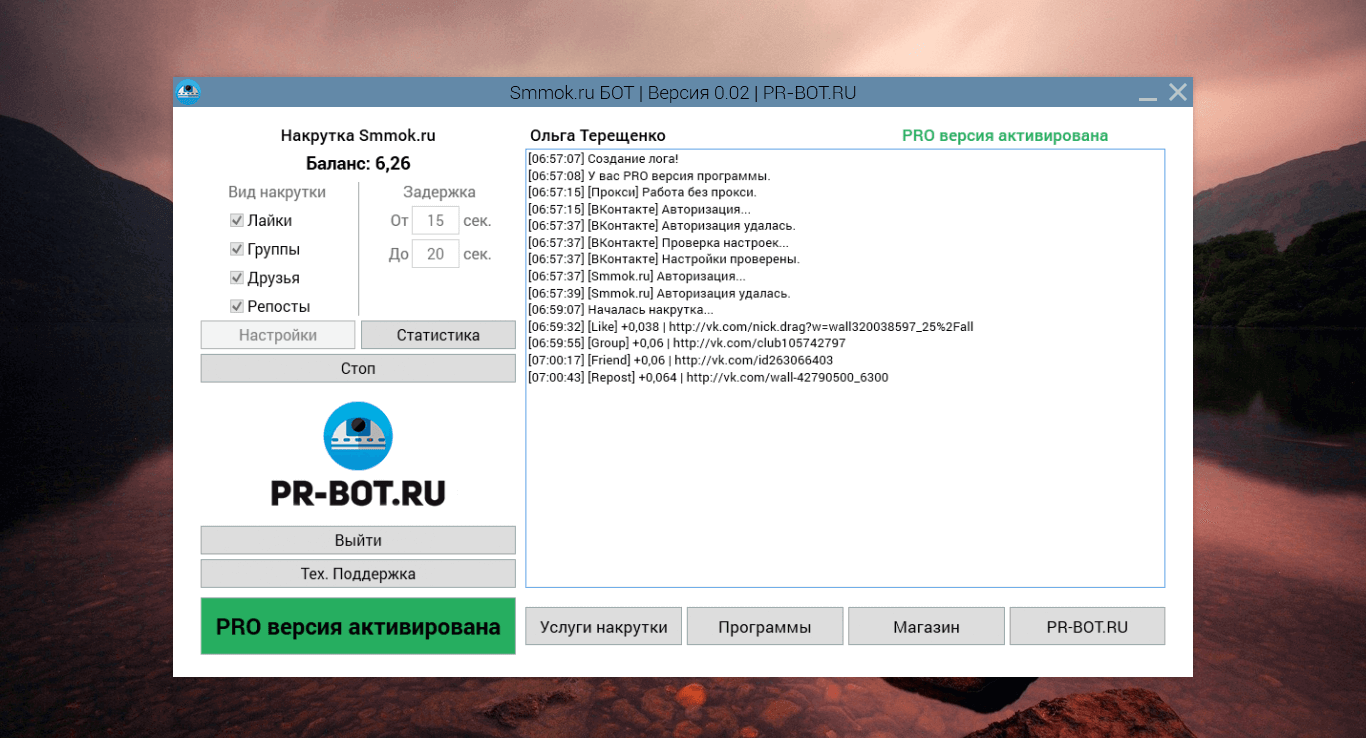The width and height of the screenshot is (1366, 738).
Task: Open Услуги накрутки button
Action: click(603, 626)
